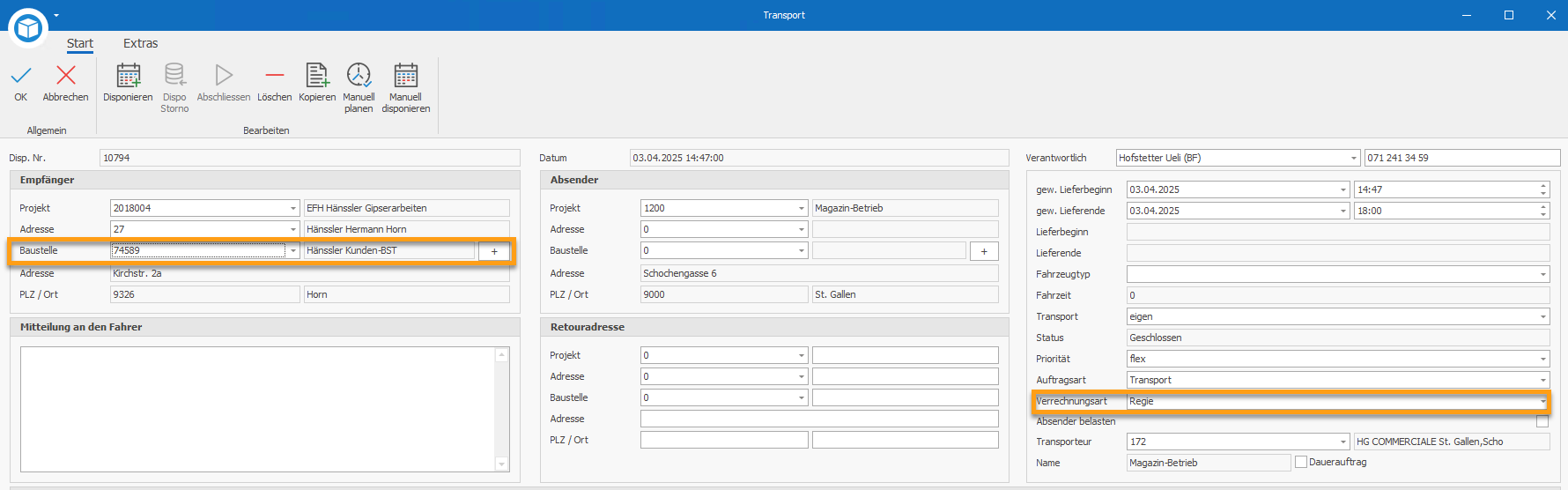Enable the Dauerauftrag checkbox
Viewport: 1568px width, 490px height.
click(x=1301, y=462)
